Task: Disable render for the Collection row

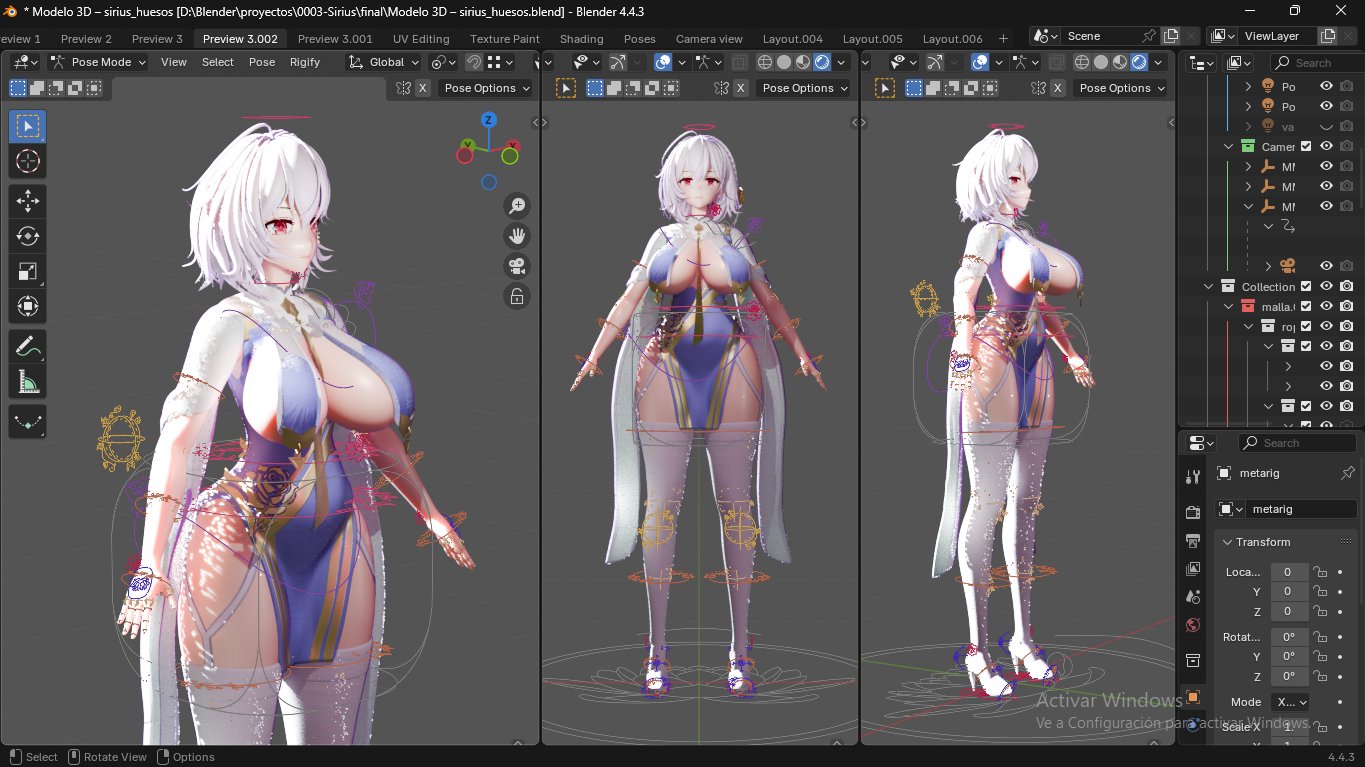Action: tap(1346, 286)
